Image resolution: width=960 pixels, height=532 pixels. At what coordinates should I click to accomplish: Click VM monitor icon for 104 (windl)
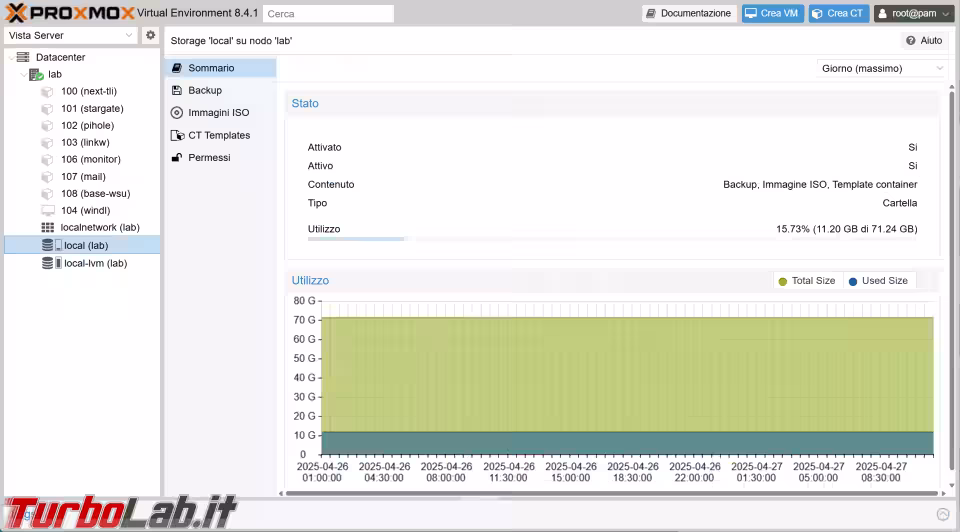click(x=48, y=211)
